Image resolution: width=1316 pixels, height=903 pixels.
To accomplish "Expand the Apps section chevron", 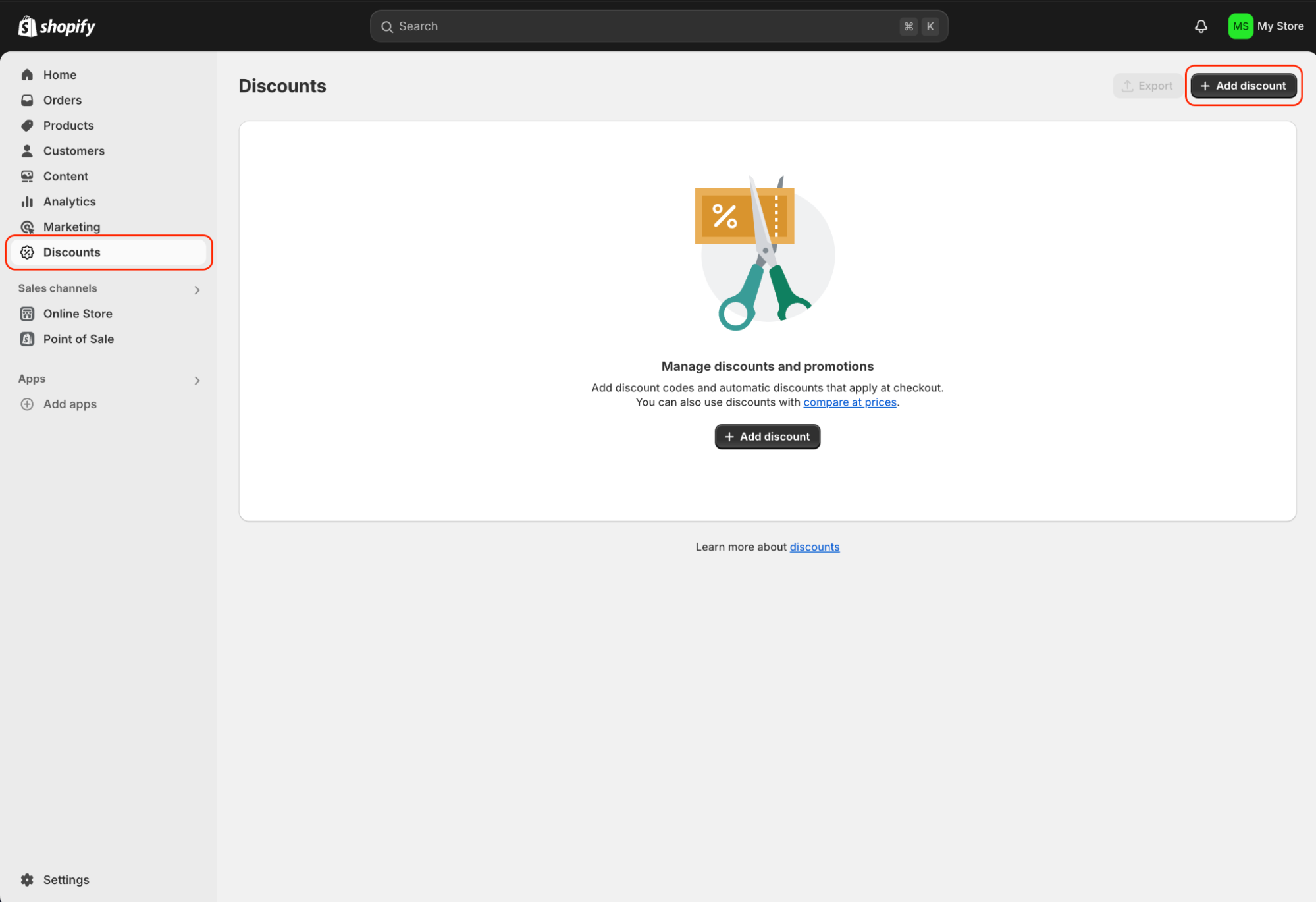I will pyautogui.click(x=196, y=380).
